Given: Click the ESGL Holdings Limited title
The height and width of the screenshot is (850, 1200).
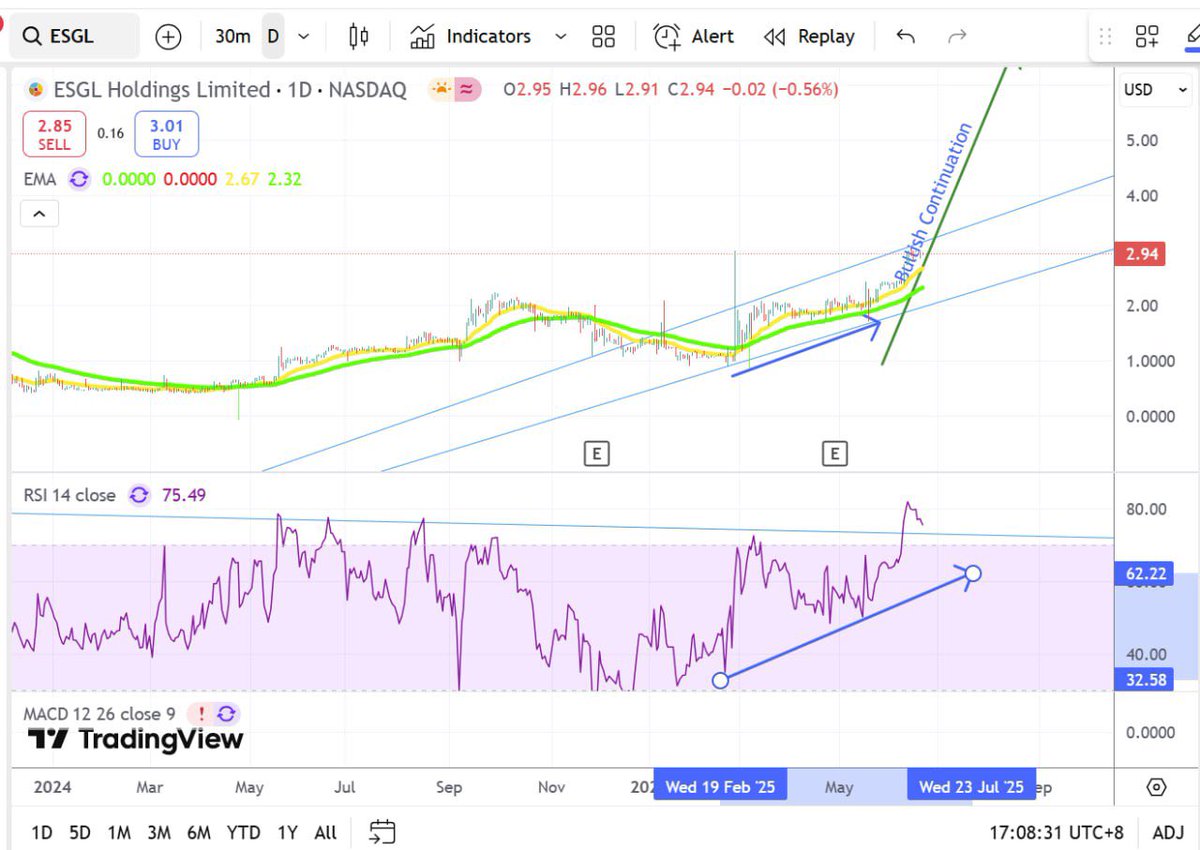Looking at the screenshot, I should point(162,90).
